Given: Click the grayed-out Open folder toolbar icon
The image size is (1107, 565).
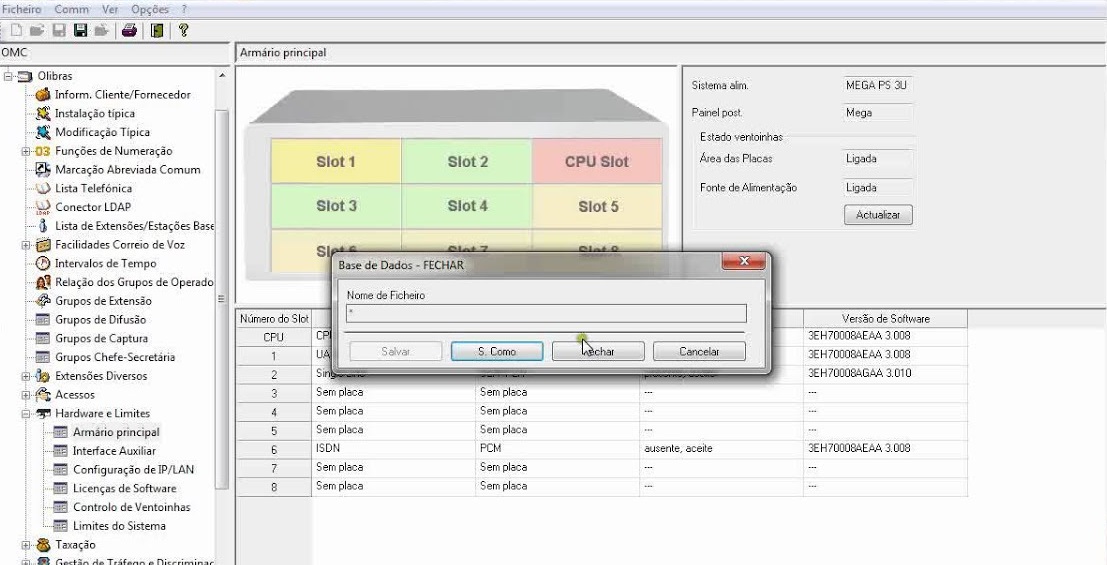Looking at the screenshot, I should click(37, 30).
